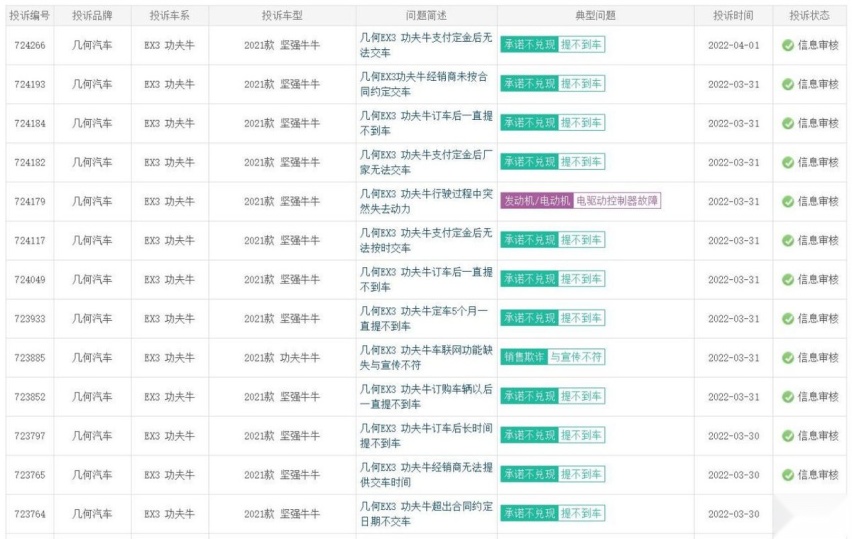Click 几何汽车 brand in row 724179

click(92, 202)
